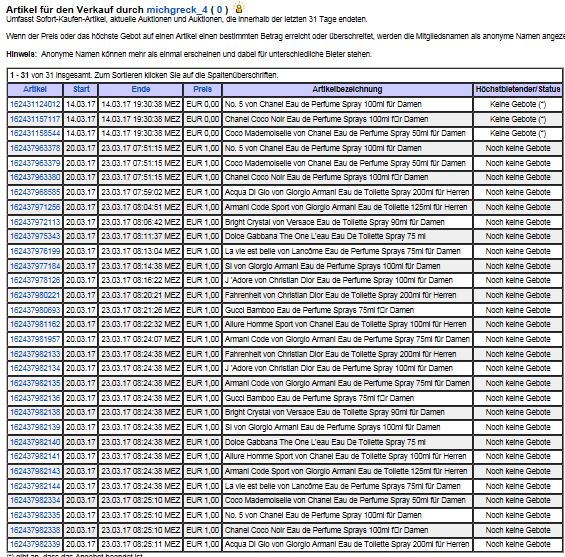Select end time 23.03.17 08:04:51 MEZ

point(141,207)
